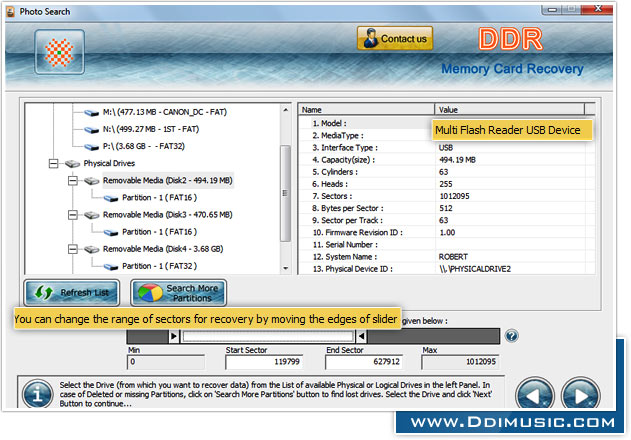Screen dimensions: 631x440
Task: Select drive N:\ 1ST FAT
Action: click(x=151, y=129)
